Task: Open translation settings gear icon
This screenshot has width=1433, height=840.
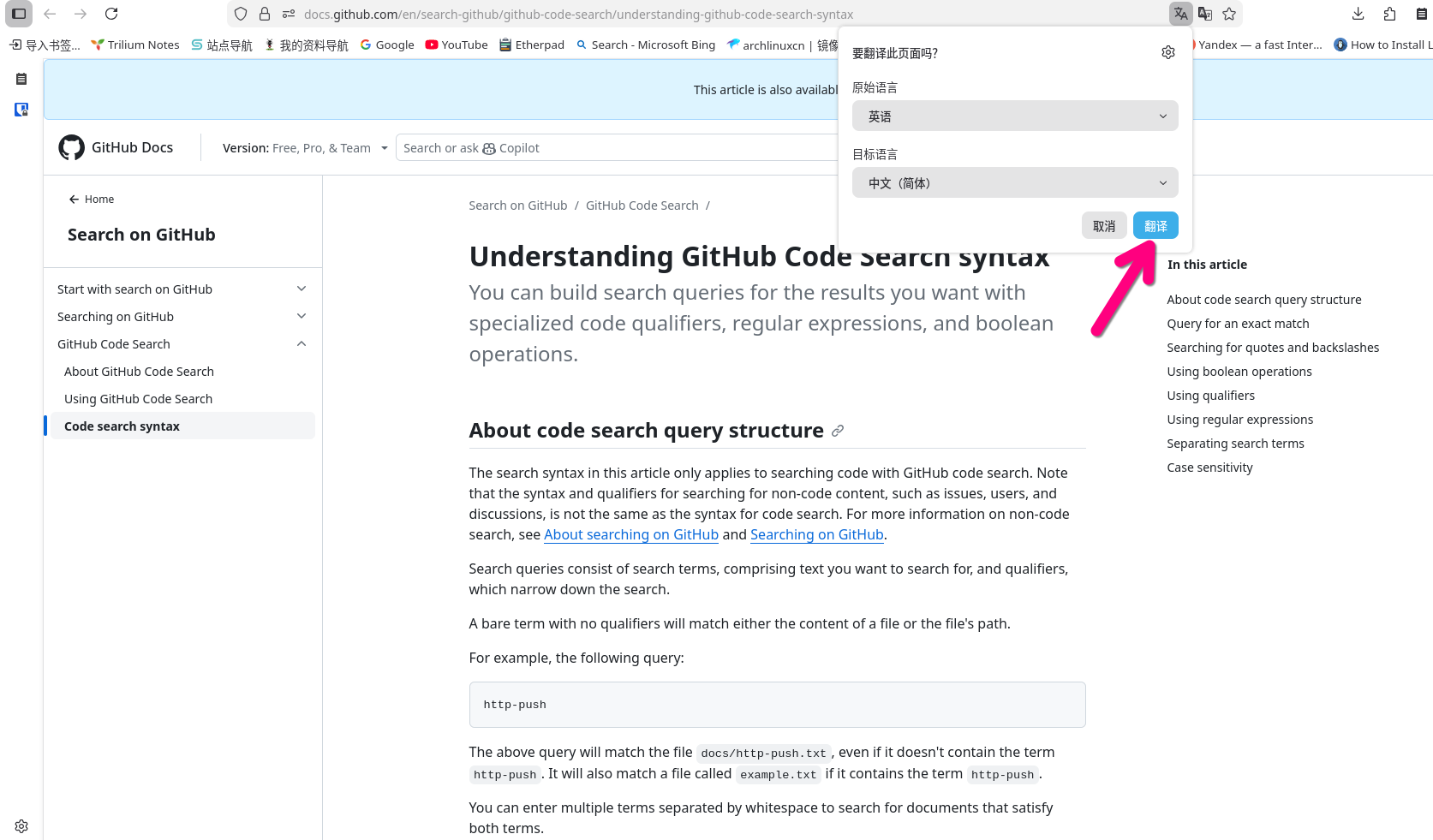Action: pyautogui.click(x=1167, y=53)
